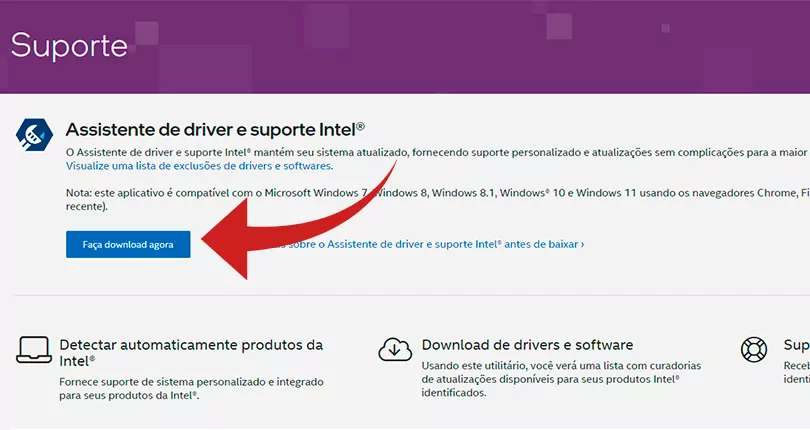Click the lifebuoy support icon
This screenshot has height=430, width=810.
click(753, 349)
